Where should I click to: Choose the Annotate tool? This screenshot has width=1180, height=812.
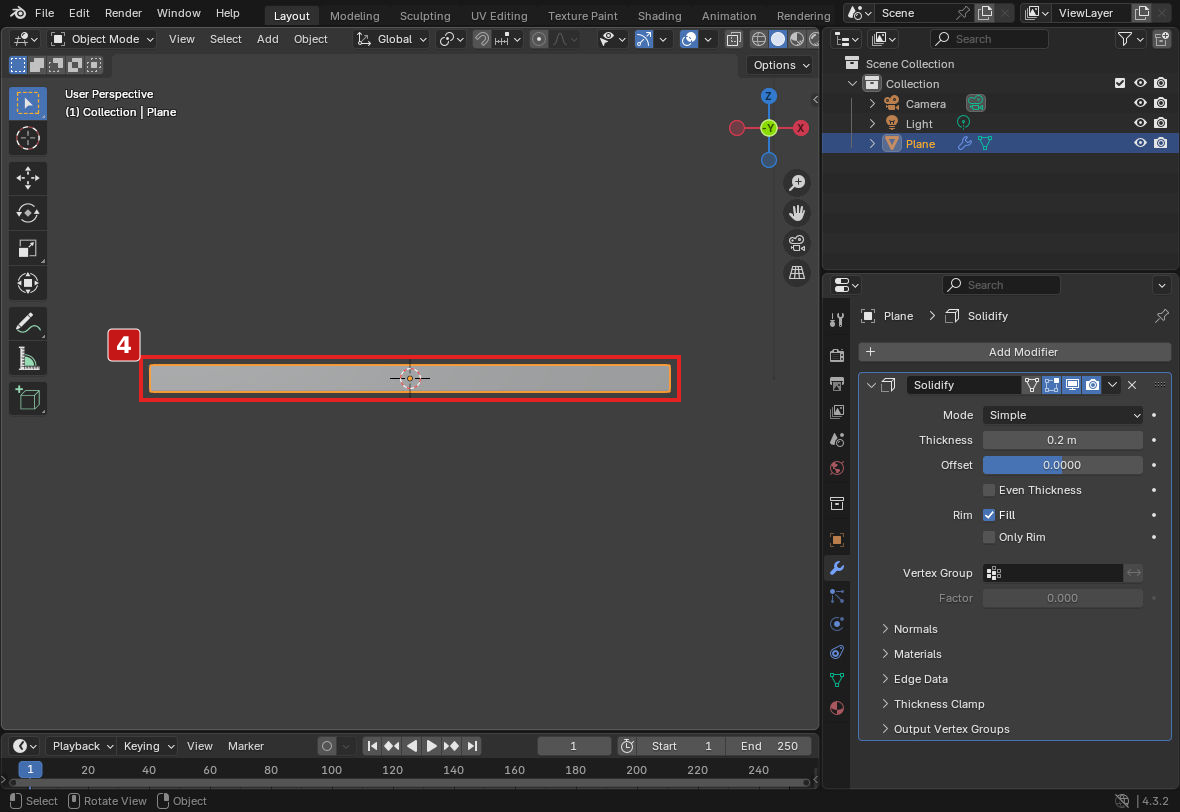(x=28, y=324)
